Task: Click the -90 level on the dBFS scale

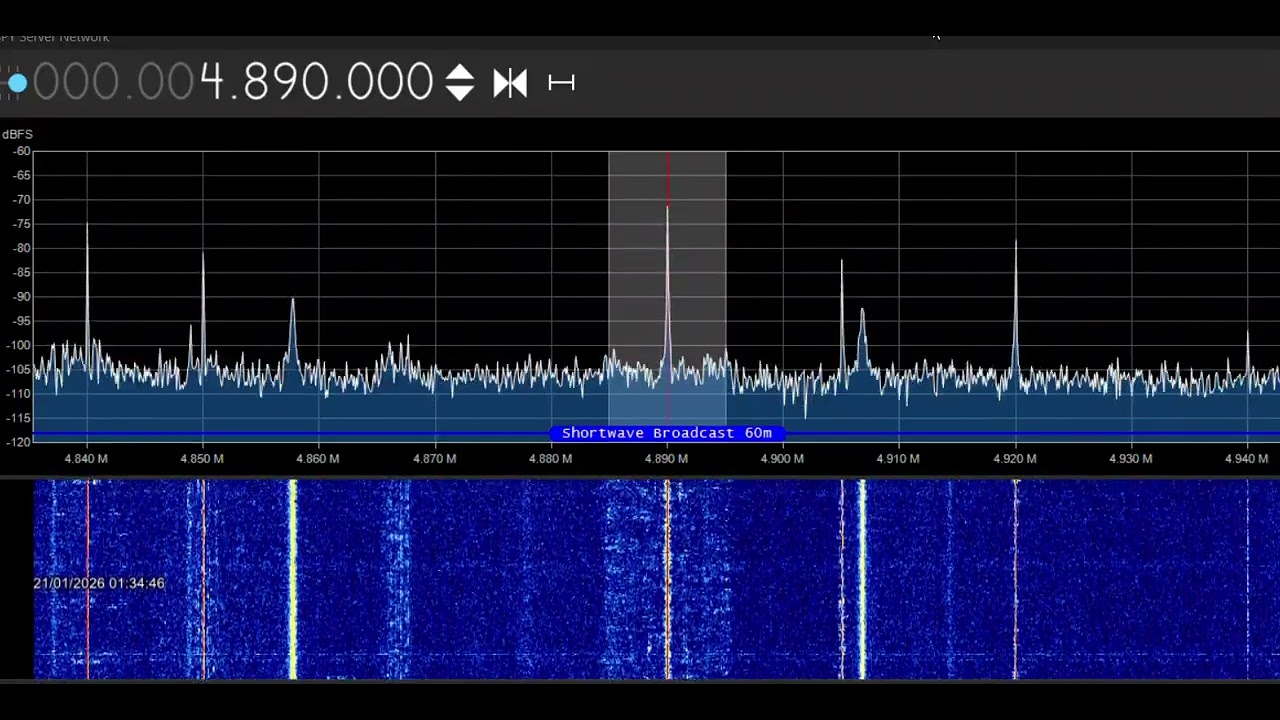Action: point(21,297)
